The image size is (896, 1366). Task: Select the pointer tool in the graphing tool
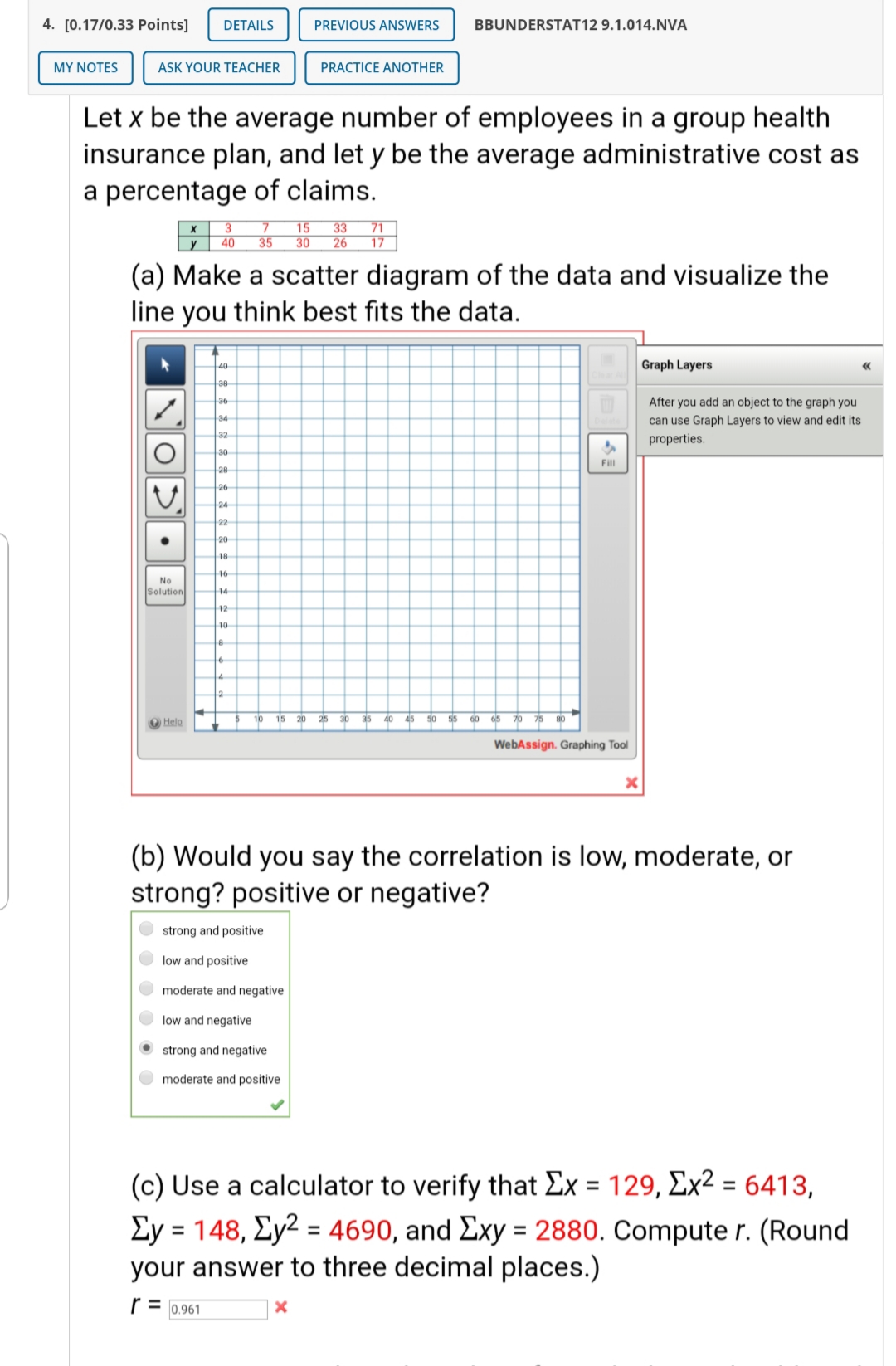click(165, 365)
